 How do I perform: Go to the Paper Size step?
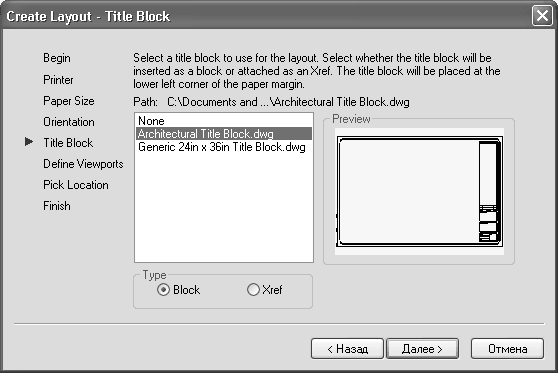[69, 101]
